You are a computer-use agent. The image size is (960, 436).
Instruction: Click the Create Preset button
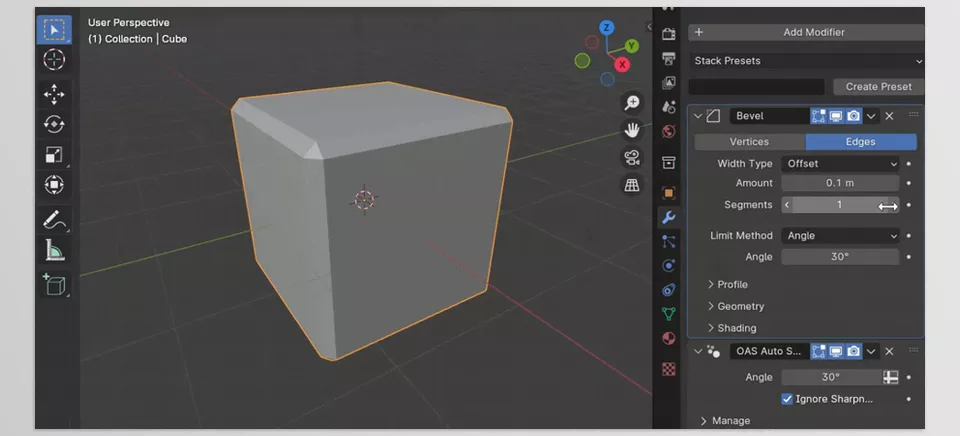(879, 87)
